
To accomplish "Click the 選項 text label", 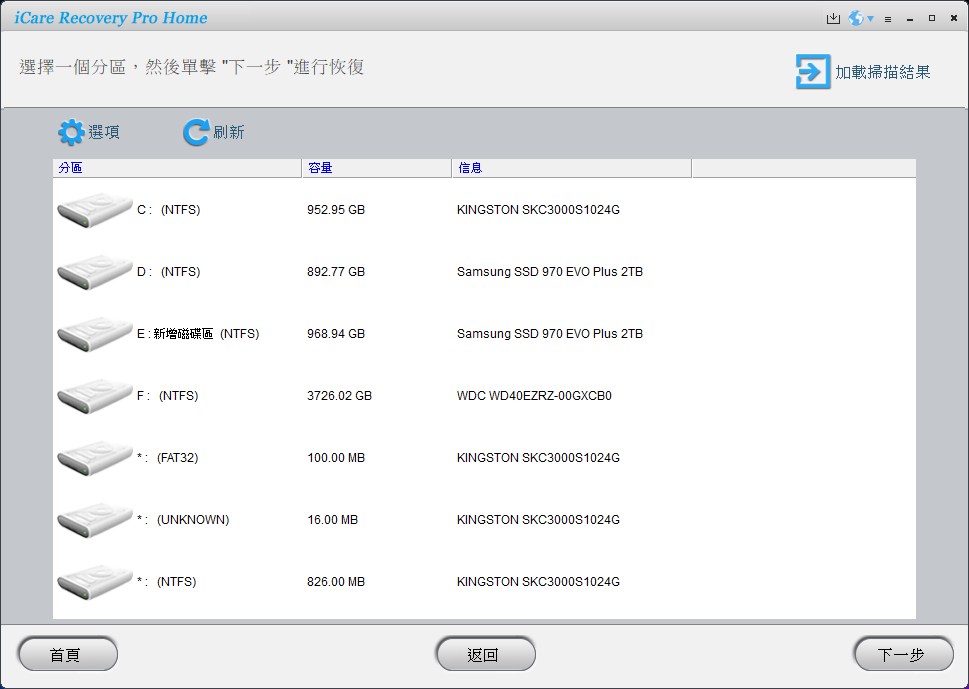I will 104,132.
